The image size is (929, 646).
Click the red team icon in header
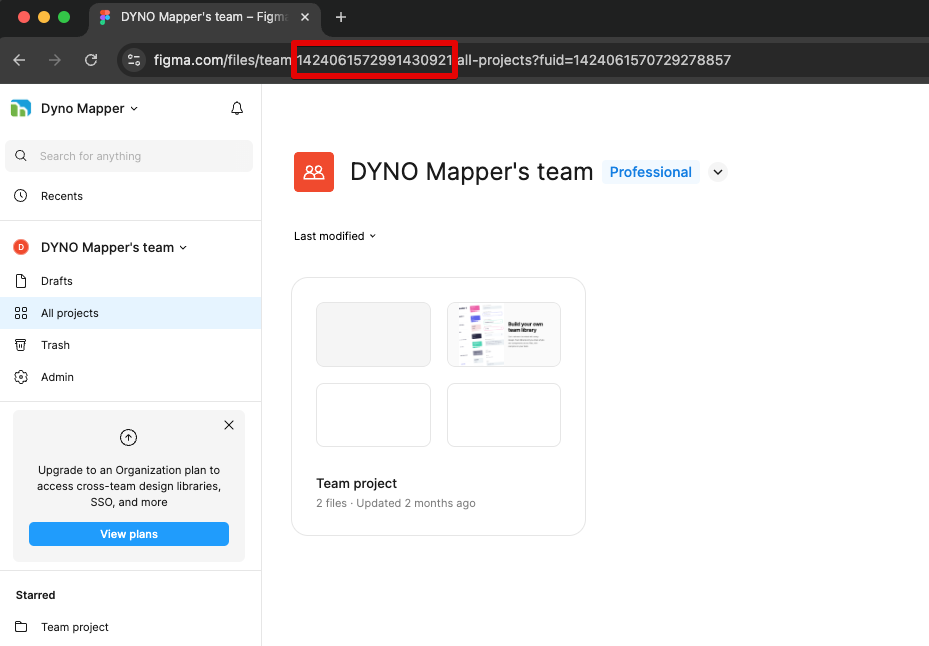[x=314, y=172]
